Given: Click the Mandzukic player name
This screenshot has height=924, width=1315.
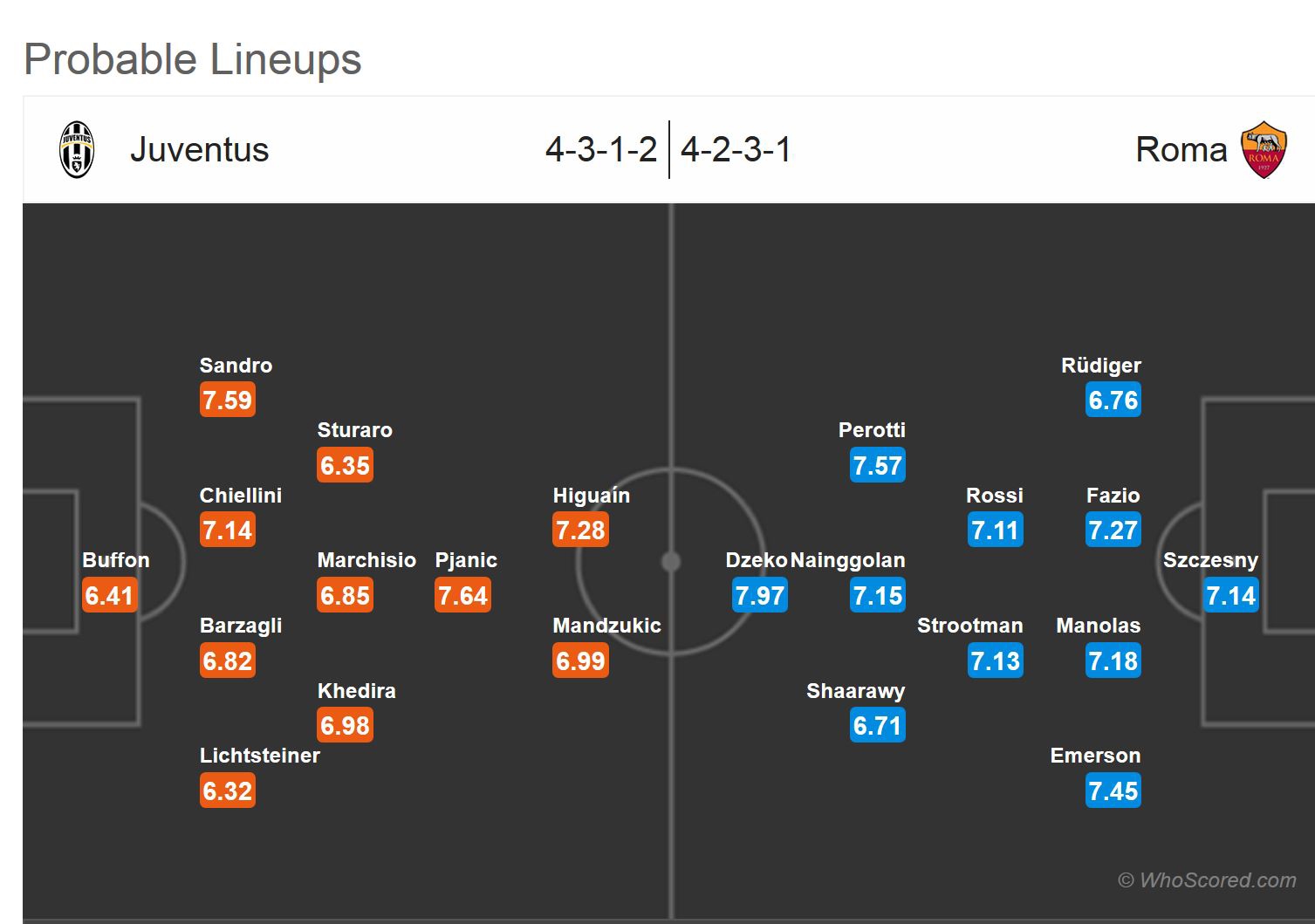Looking at the screenshot, I should (x=606, y=626).
